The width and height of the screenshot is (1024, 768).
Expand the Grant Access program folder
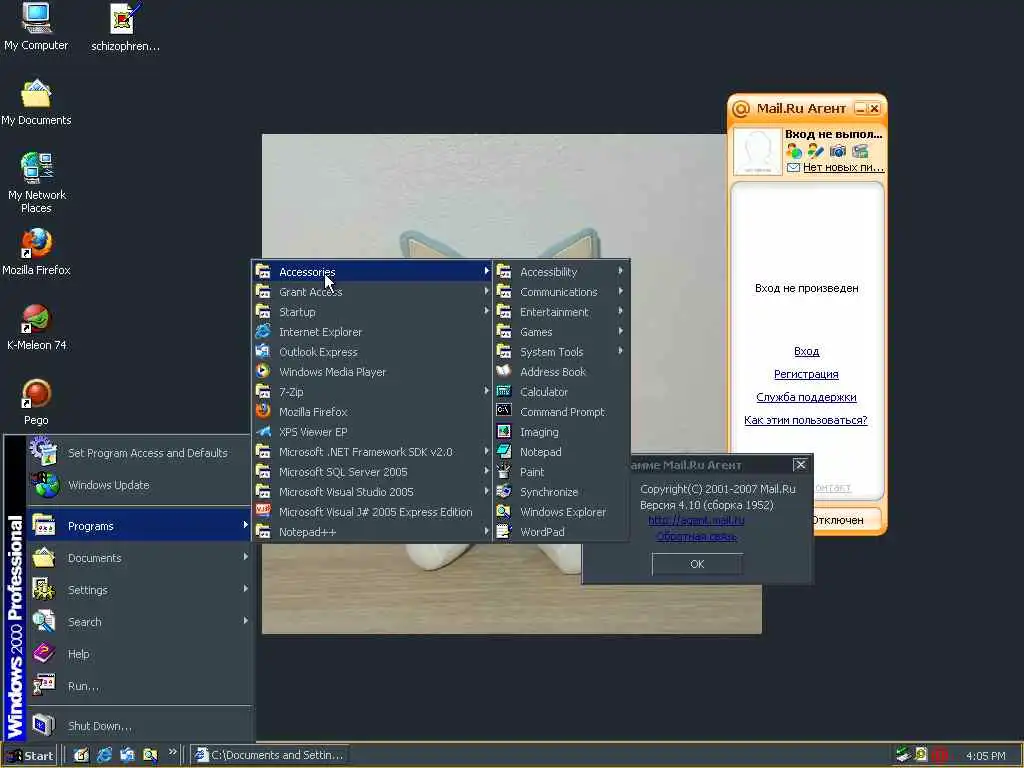[372, 292]
